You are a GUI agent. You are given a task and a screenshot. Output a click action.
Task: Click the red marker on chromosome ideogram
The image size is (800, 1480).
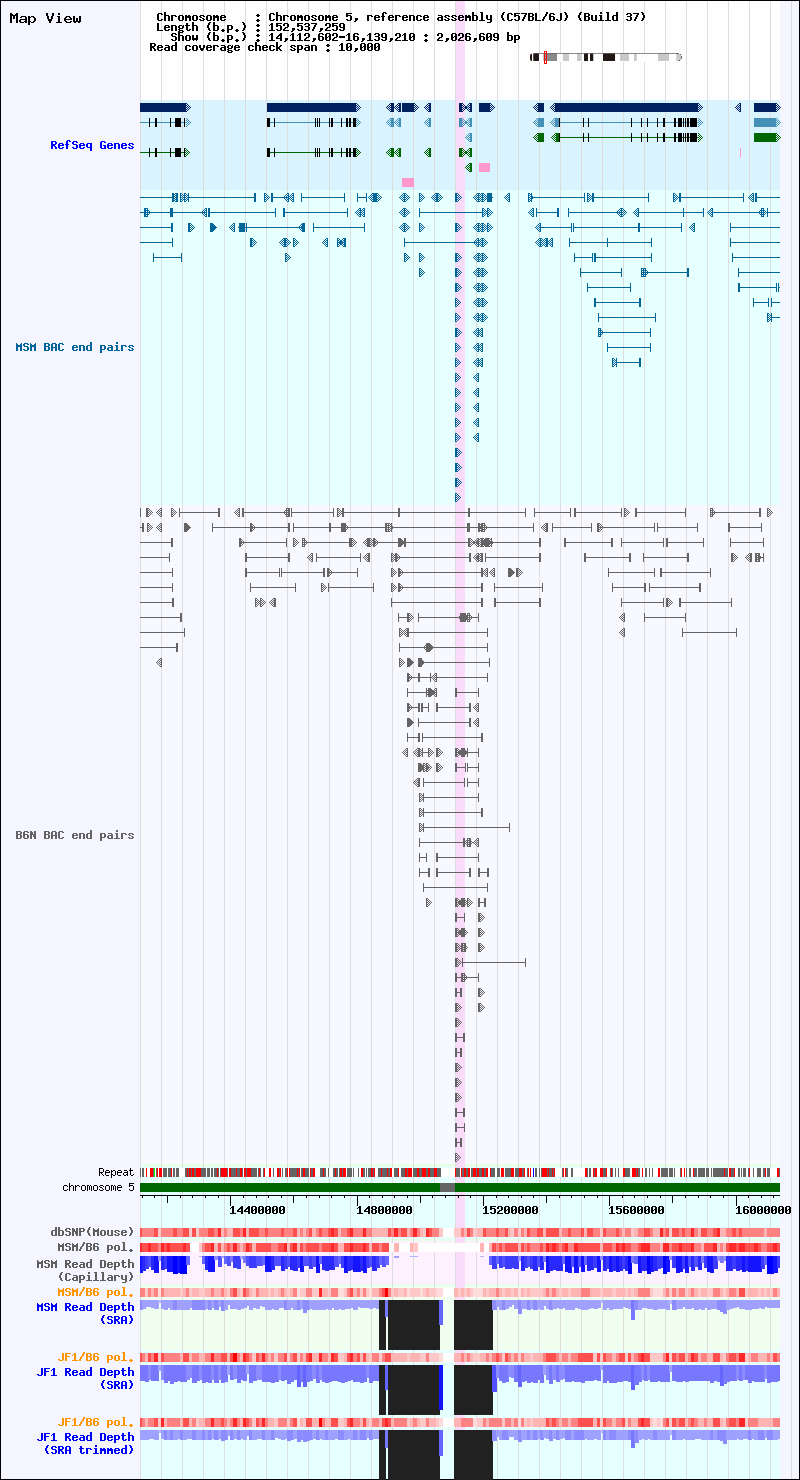pos(545,57)
